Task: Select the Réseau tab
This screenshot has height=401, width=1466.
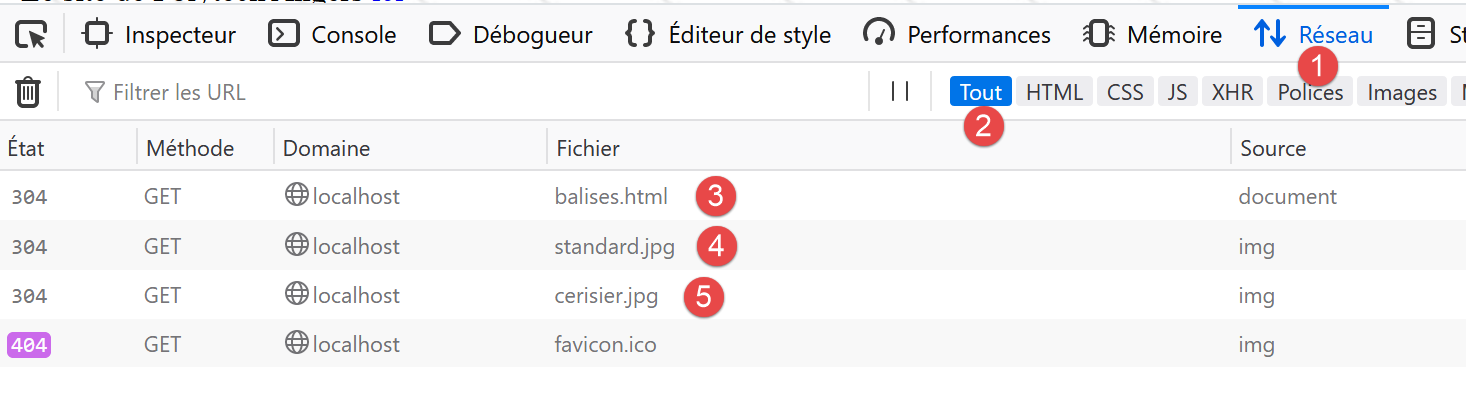Action: tap(1313, 35)
